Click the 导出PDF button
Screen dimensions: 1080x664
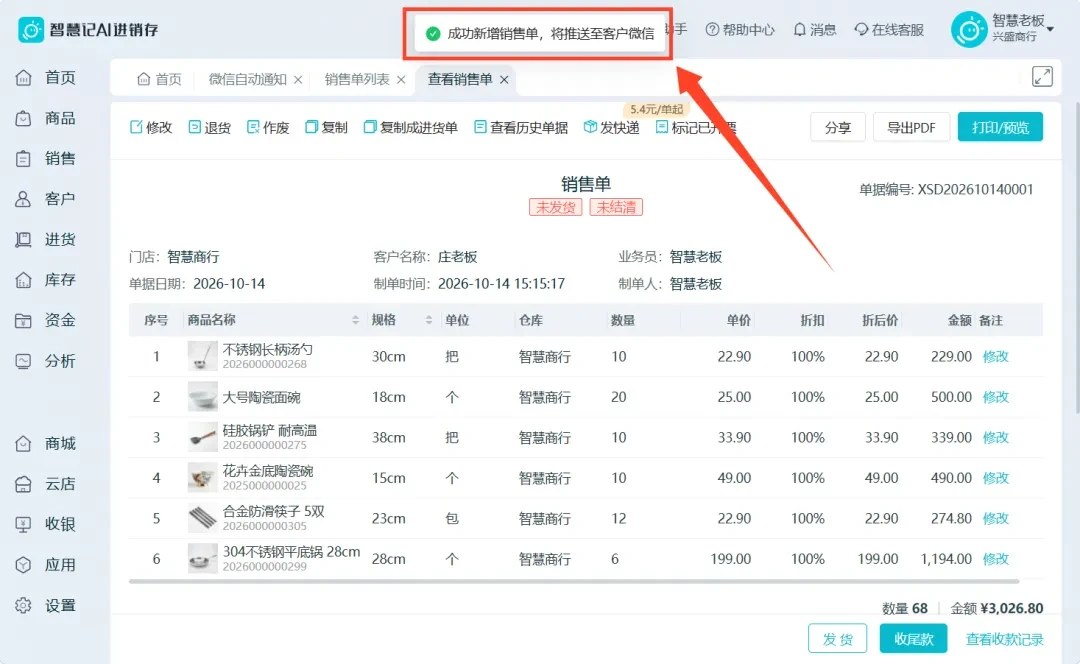[911, 127]
